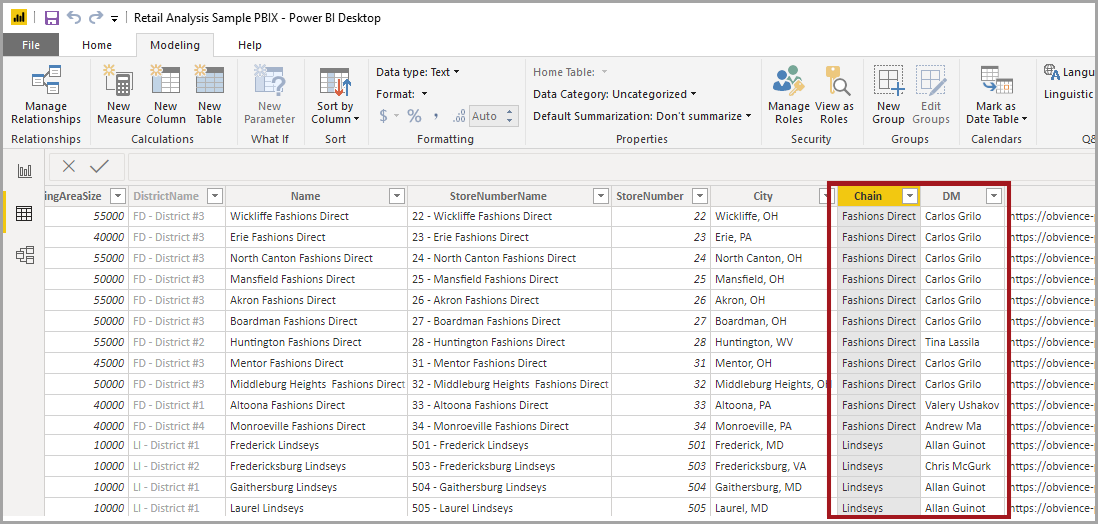
Task: Open the Help tab
Action: click(x=250, y=45)
